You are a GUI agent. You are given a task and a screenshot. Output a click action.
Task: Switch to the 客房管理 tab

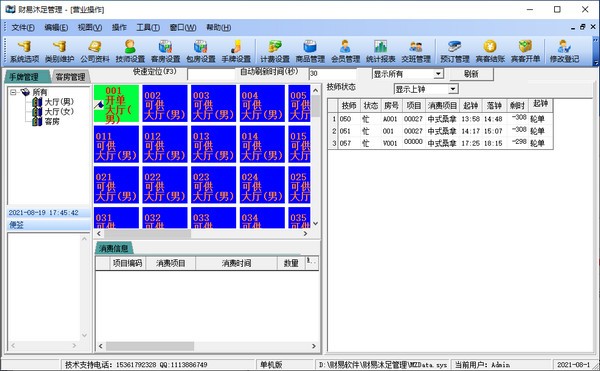[x=70, y=77]
